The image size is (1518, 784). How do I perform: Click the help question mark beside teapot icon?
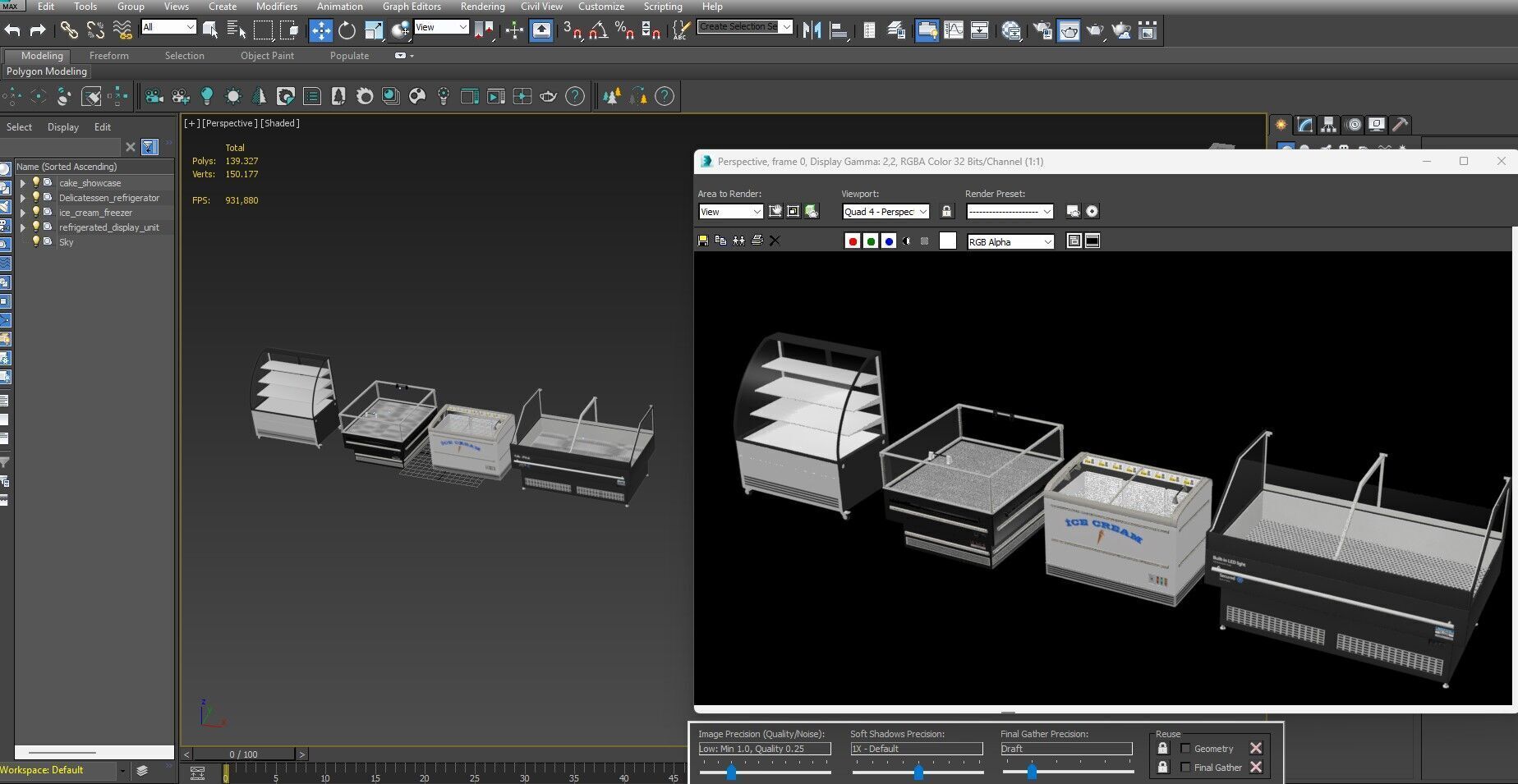[x=575, y=96]
